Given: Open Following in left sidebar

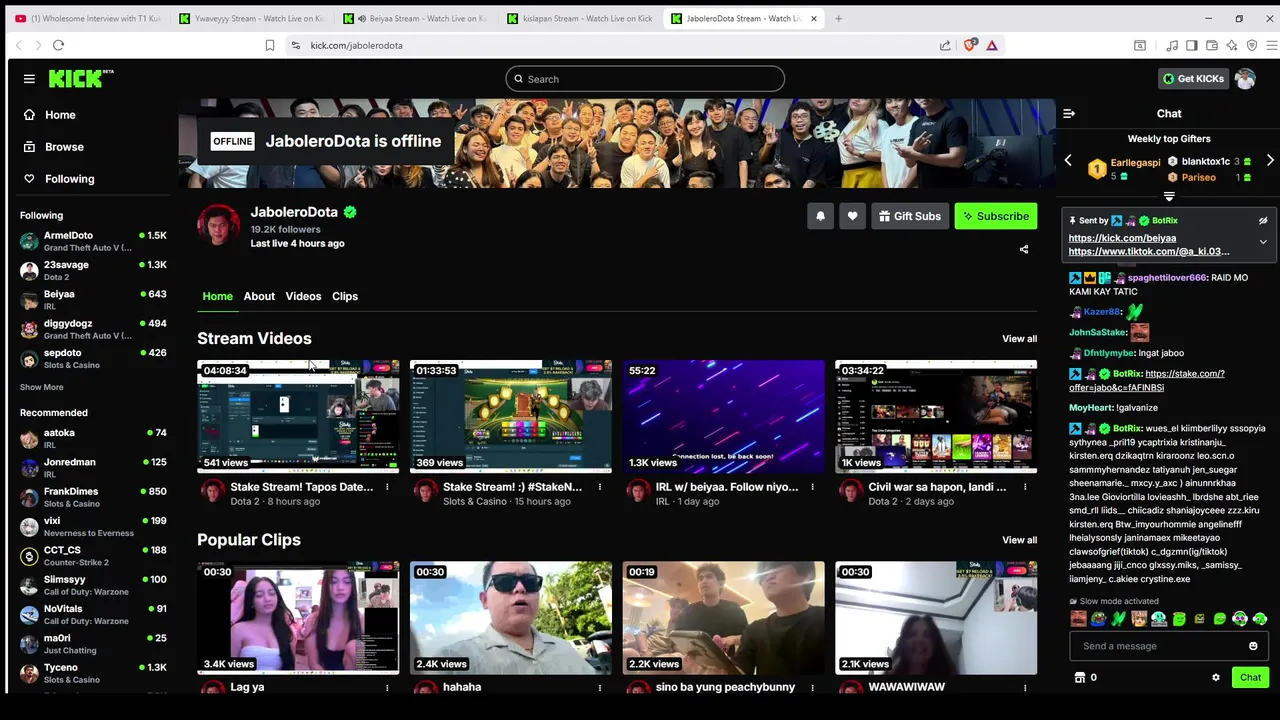Looking at the screenshot, I should coord(68,179).
